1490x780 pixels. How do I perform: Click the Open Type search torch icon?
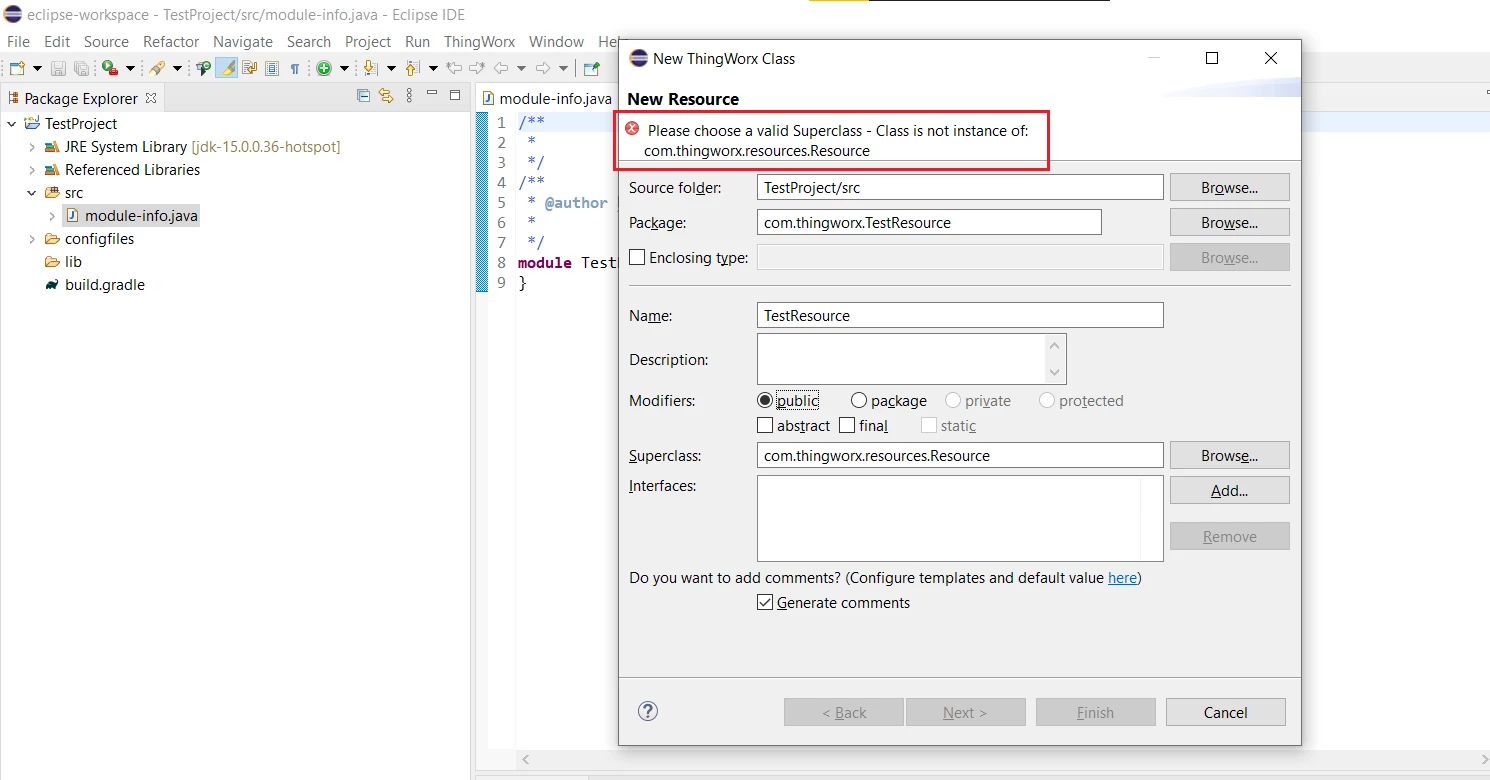point(156,68)
